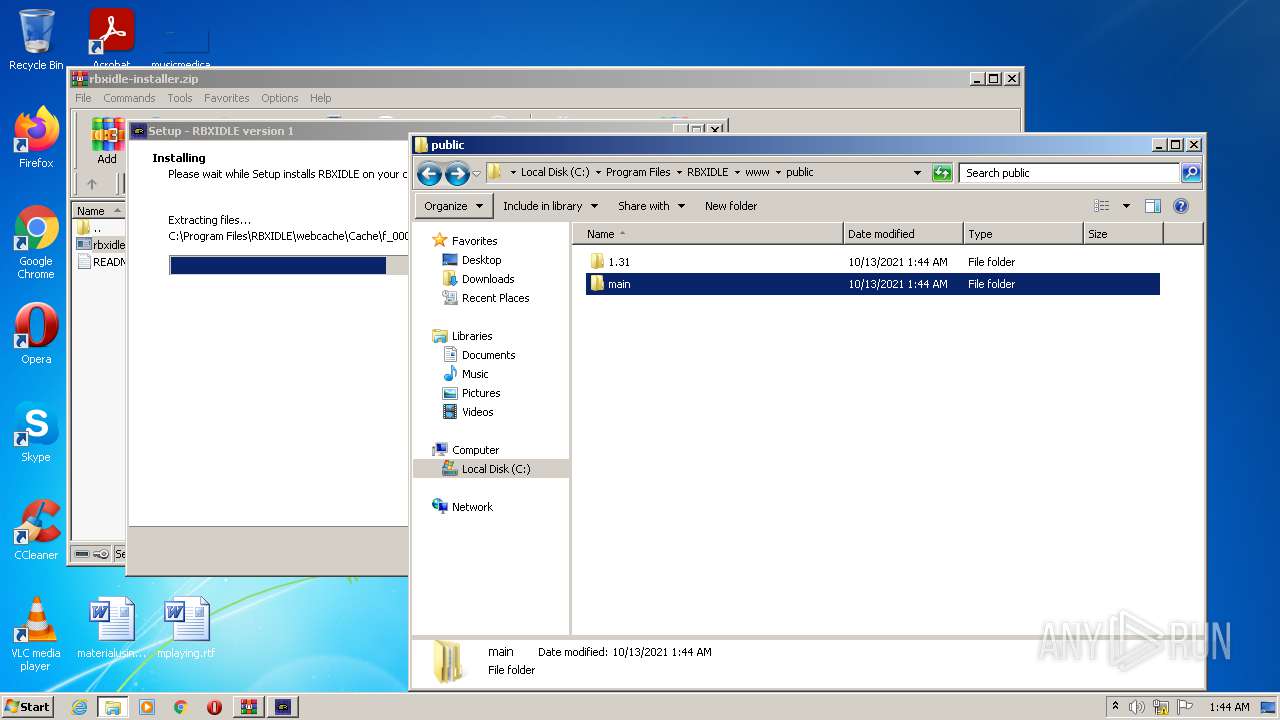Refresh the public folder view
The image size is (1280, 720).
pos(941,173)
